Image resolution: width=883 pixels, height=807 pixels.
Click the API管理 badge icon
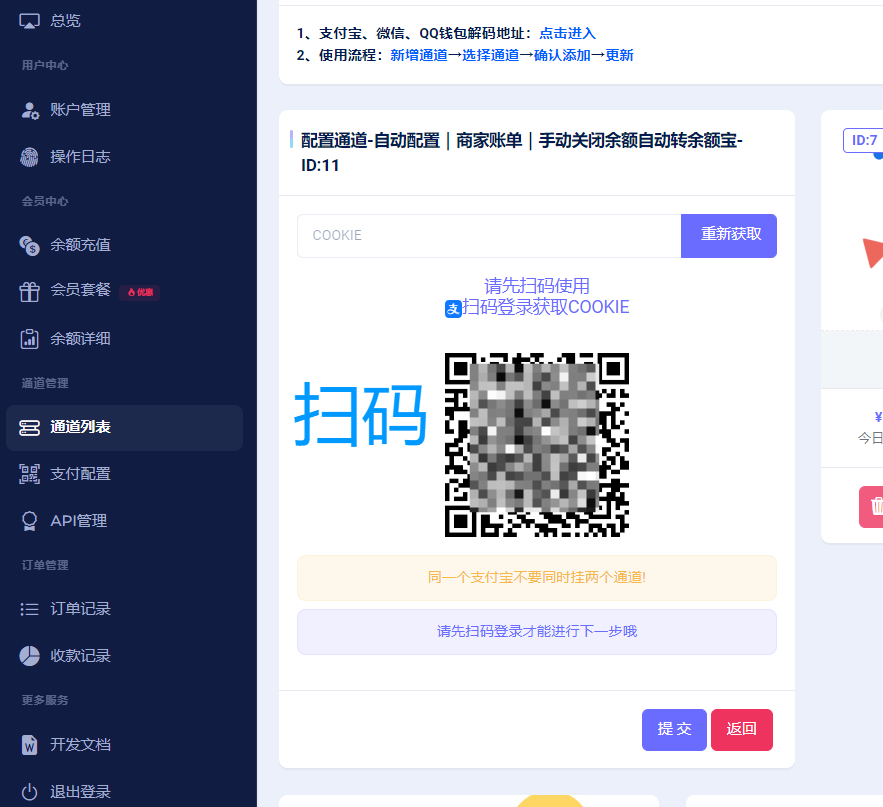pos(29,521)
